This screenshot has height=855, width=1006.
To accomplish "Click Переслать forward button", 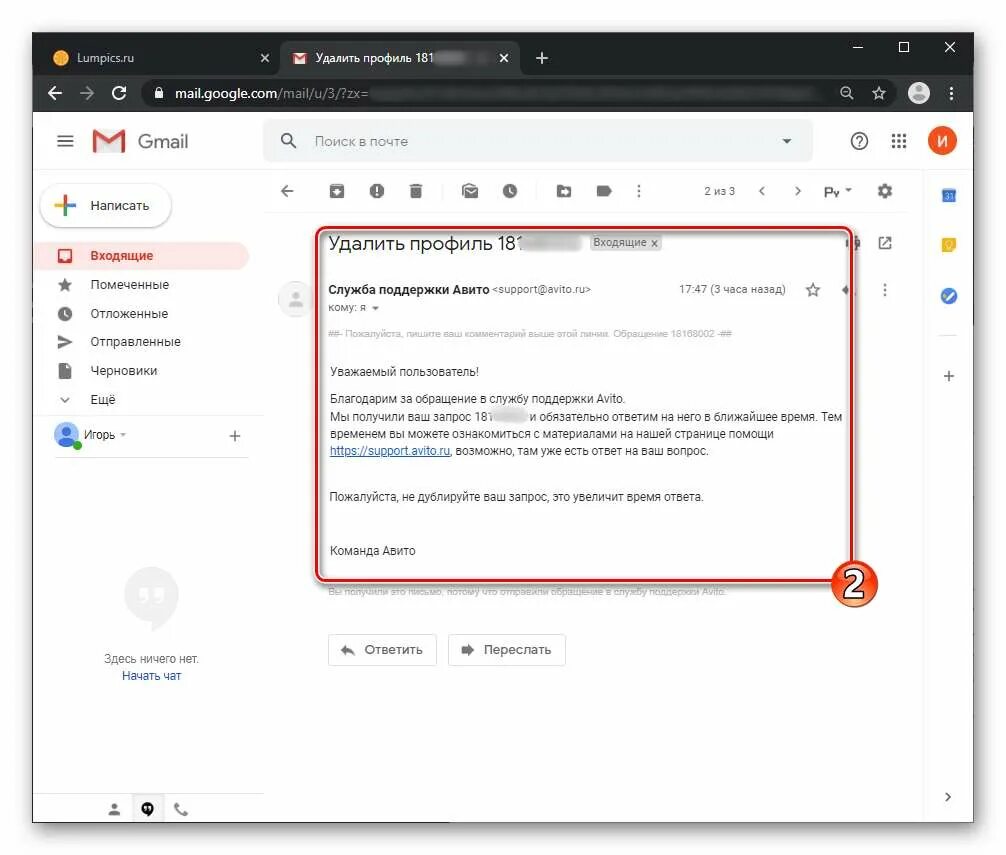I will [x=507, y=650].
